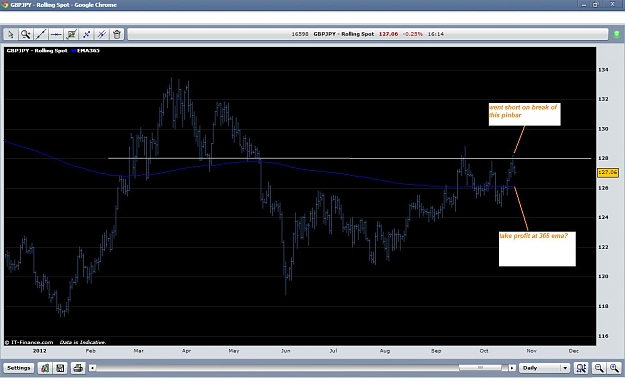Zoom in on the chart
The height and width of the screenshot is (391, 625).
pos(614,368)
